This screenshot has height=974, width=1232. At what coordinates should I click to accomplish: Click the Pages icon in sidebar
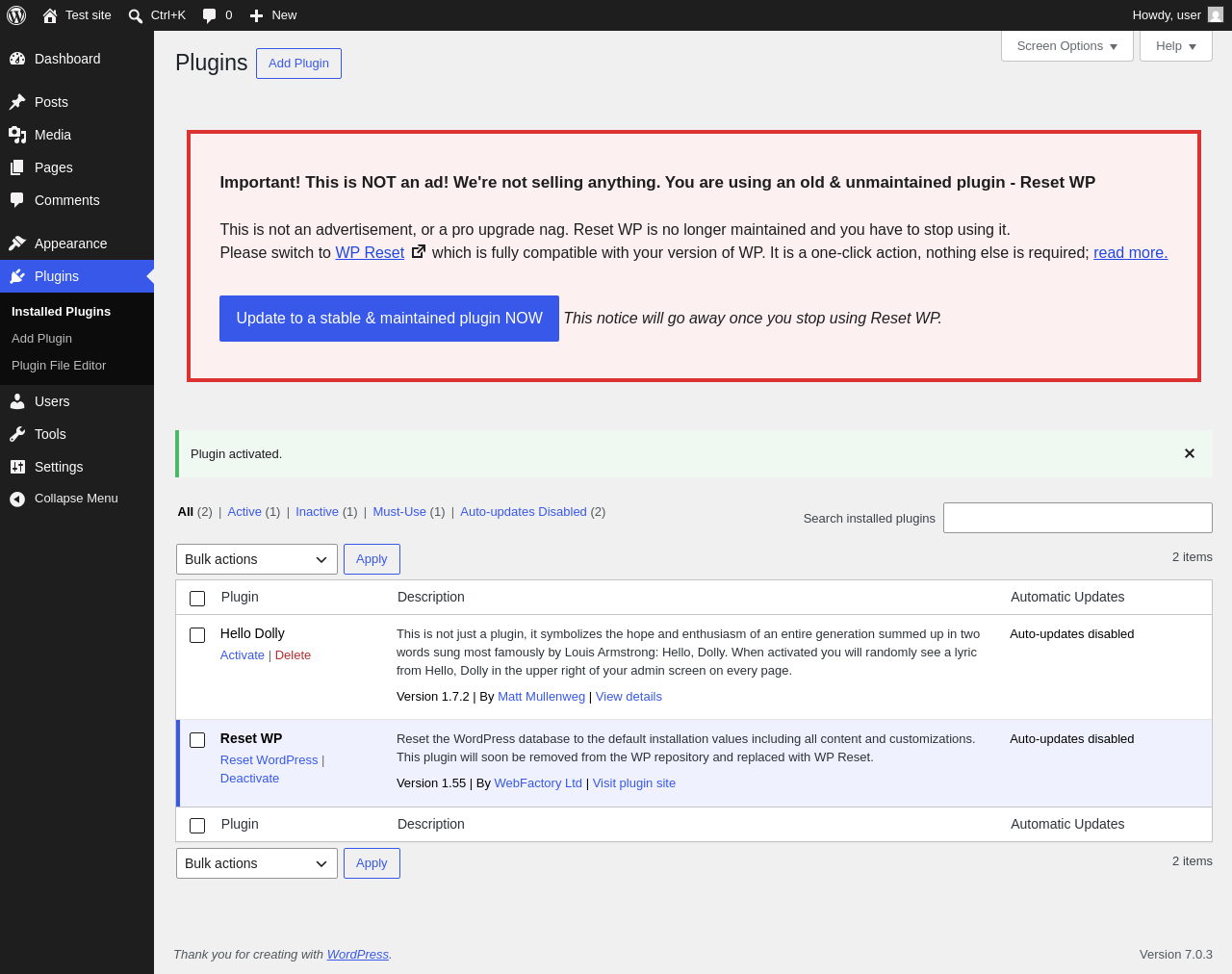(x=17, y=167)
